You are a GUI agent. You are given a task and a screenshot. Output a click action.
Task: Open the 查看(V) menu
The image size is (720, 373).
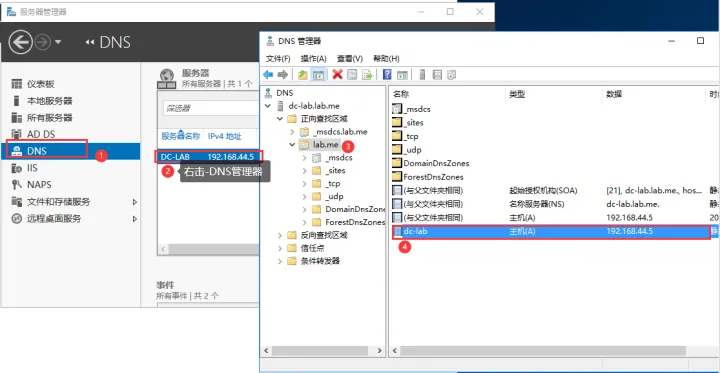pyautogui.click(x=350, y=59)
